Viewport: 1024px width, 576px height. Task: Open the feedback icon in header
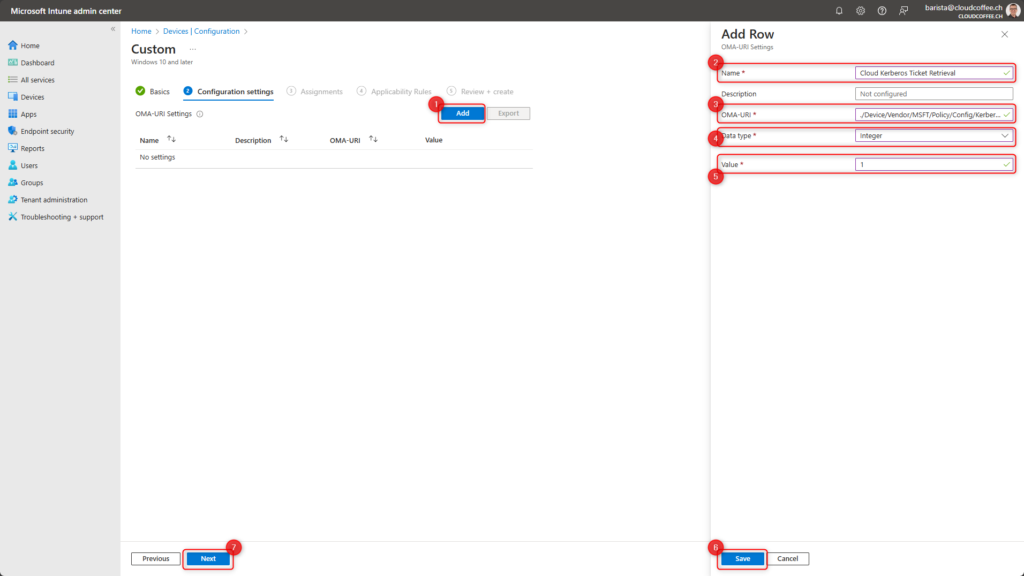click(x=904, y=10)
